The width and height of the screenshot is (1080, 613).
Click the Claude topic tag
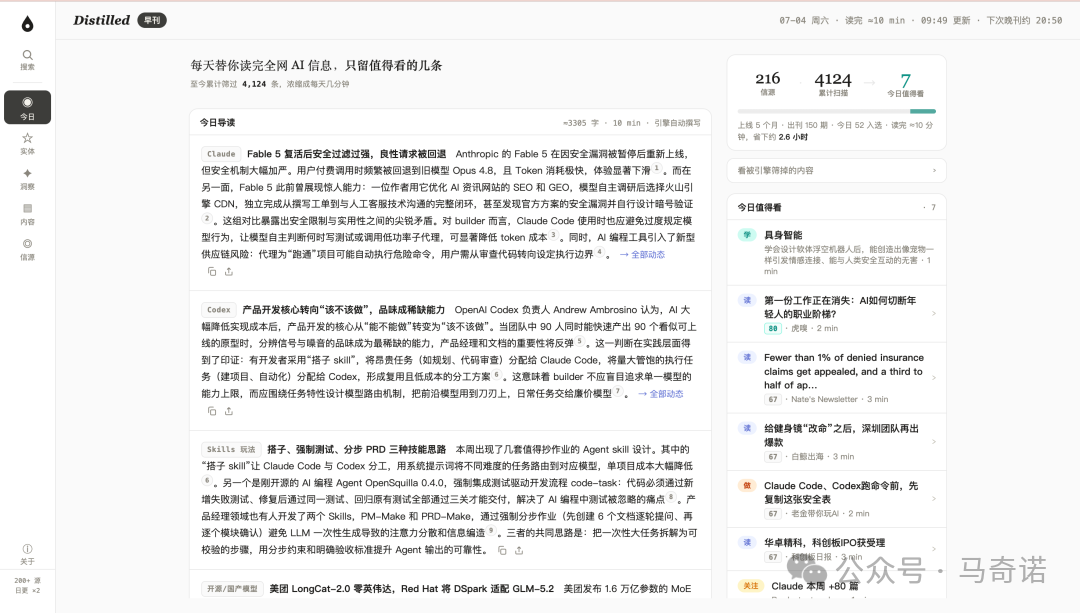pyautogui.click(x=221, y=154)
